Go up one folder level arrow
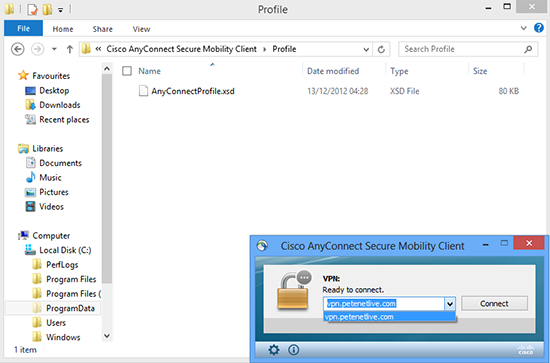 click(69, 49)
